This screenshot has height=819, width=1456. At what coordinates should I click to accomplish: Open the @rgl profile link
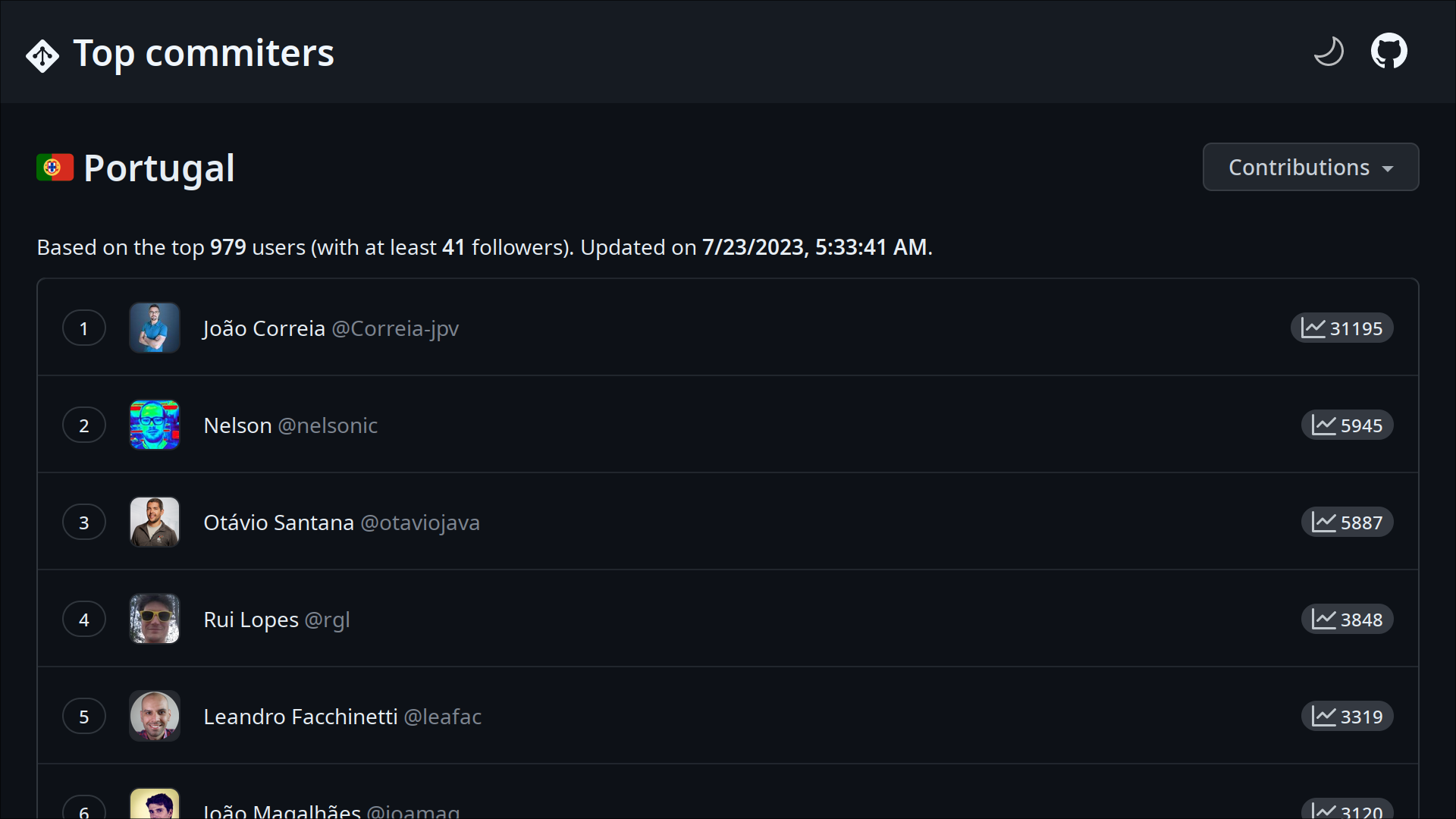(x=327, y=620)
